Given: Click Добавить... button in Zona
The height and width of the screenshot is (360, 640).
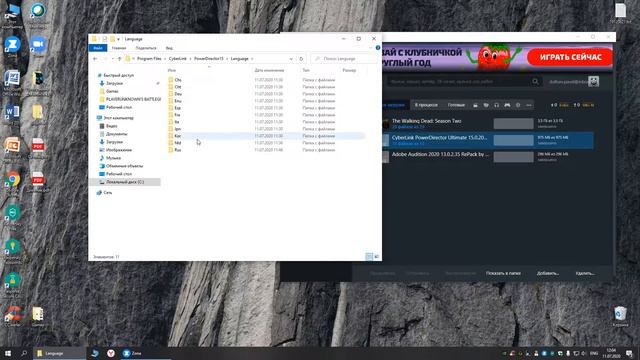Looking at the screenshot, I should coord(548,273).
